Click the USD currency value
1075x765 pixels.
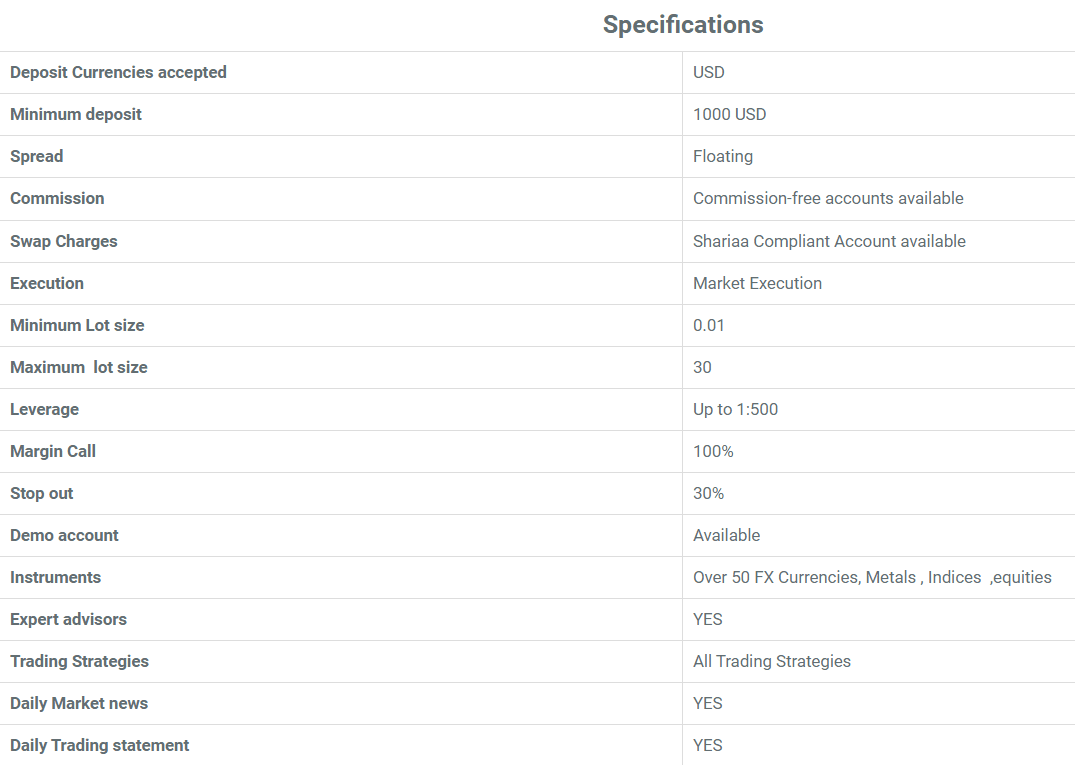coord(709,73)
